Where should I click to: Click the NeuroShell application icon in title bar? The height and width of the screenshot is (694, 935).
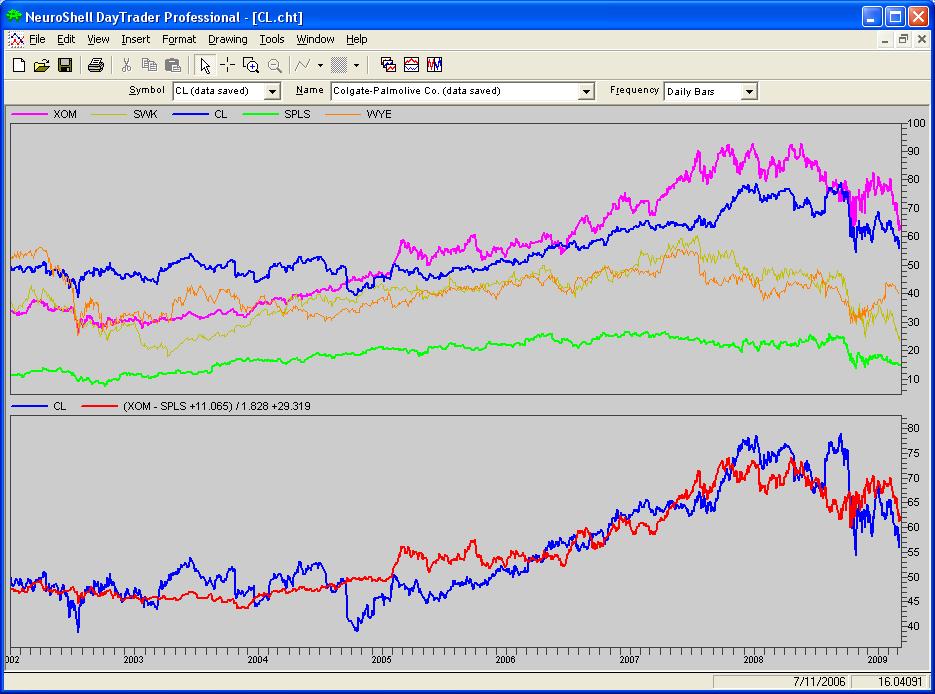14,16
